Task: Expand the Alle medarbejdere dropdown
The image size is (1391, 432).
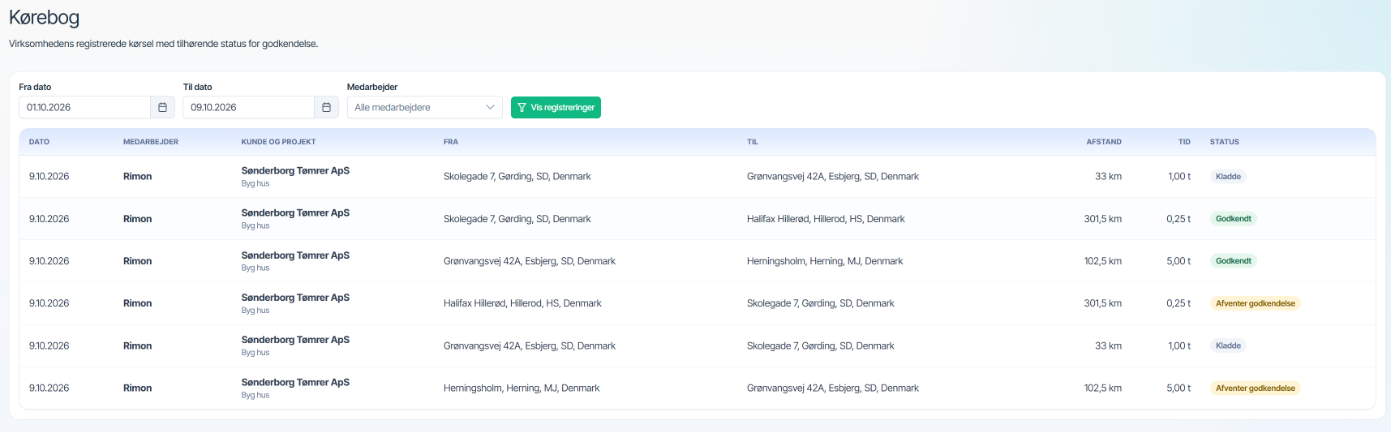Action: click(x=425, y=107)
